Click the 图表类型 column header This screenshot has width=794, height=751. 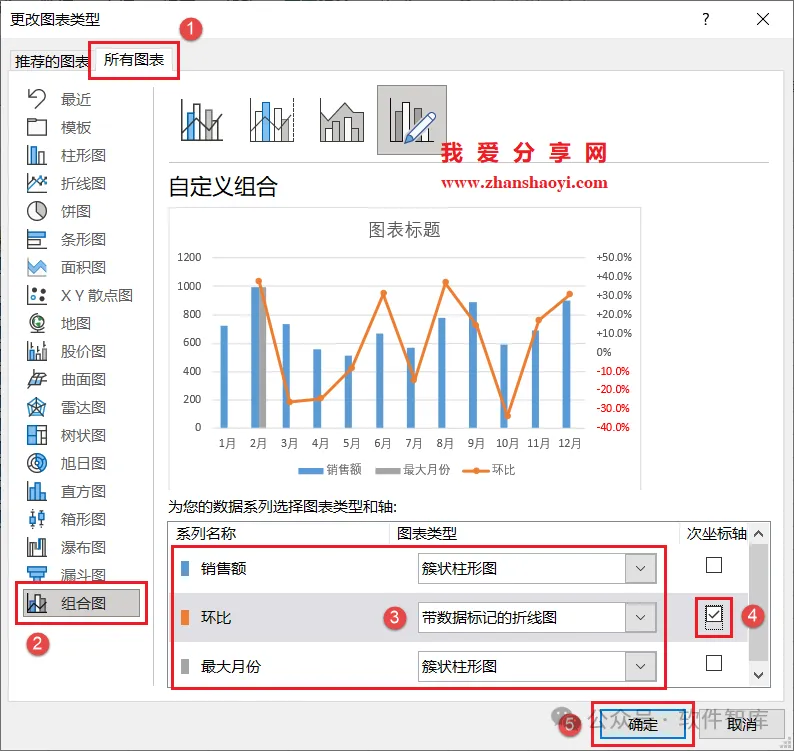click(426, 533)
